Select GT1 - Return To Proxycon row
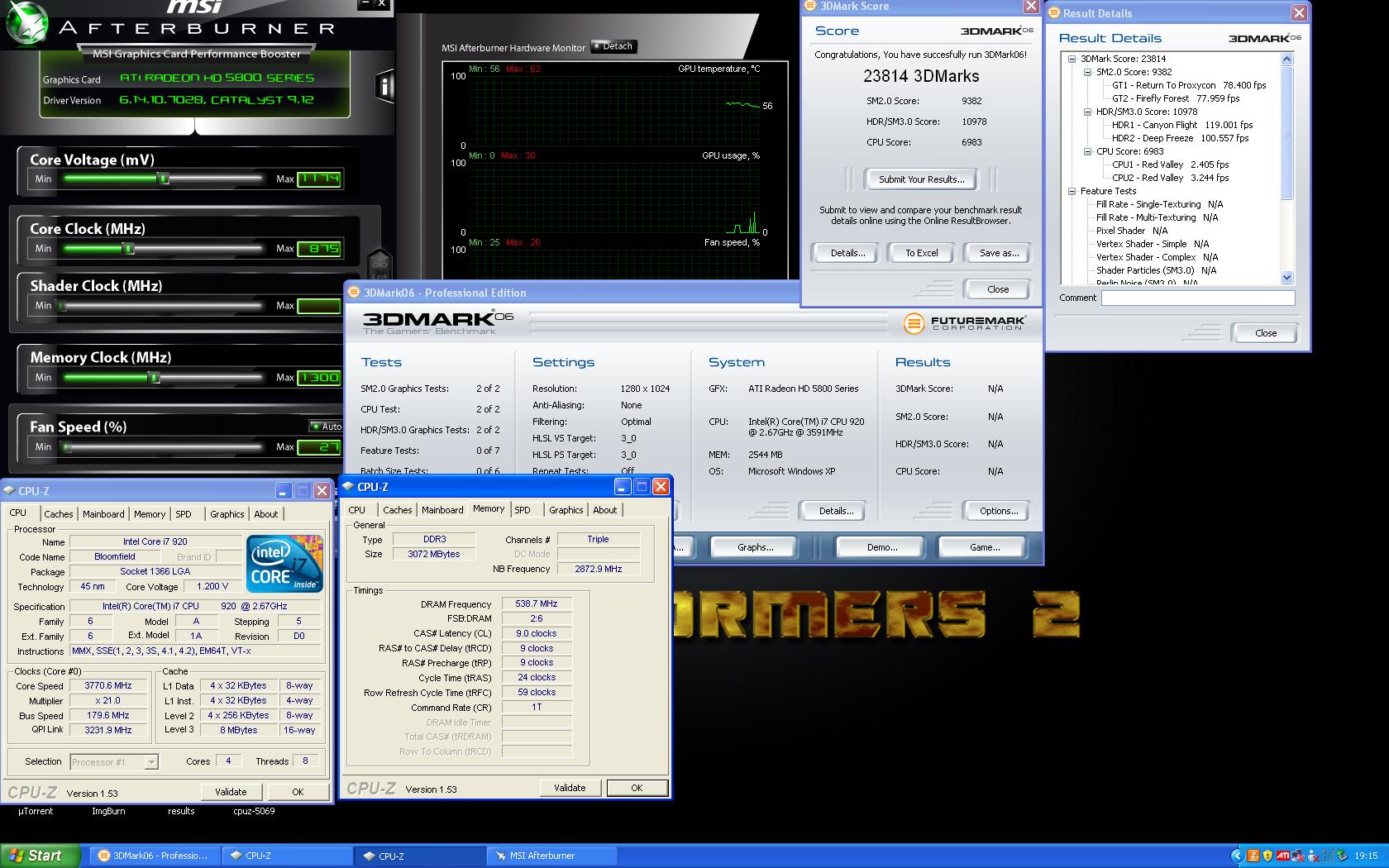Viewport: 1389px width, 868px height. tap(1189, 85)
